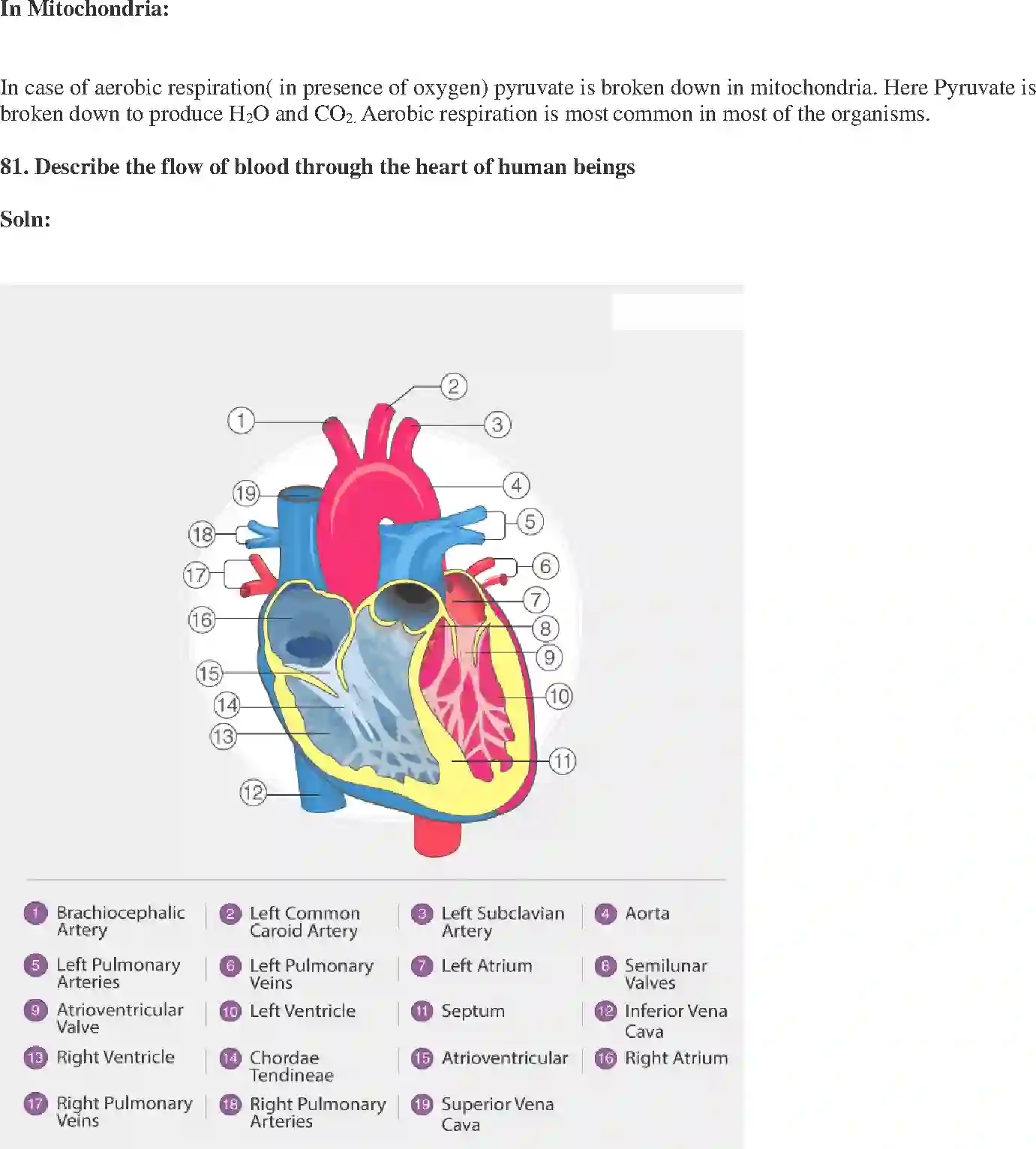Click circled number 7 pointing to left atrium
The width and height of the screenshot is (1036, 1149).
click(x=536, y=600)
